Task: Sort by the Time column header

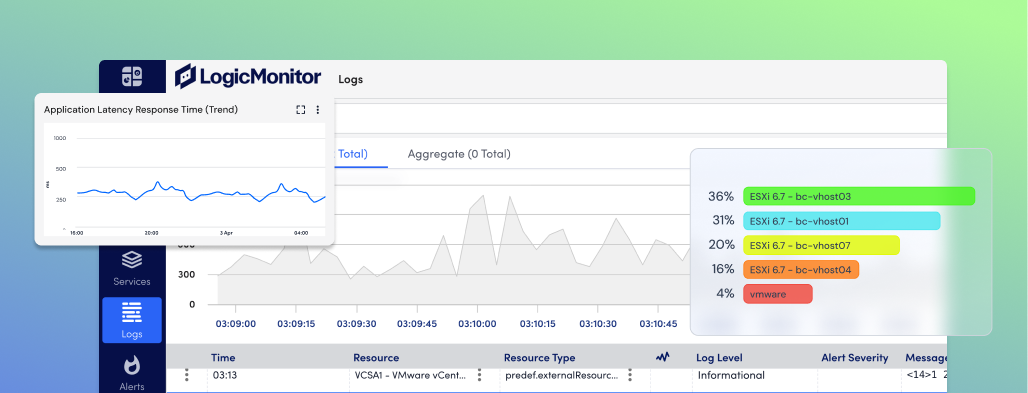Action: pyautogui.click(x=223, y=358)
